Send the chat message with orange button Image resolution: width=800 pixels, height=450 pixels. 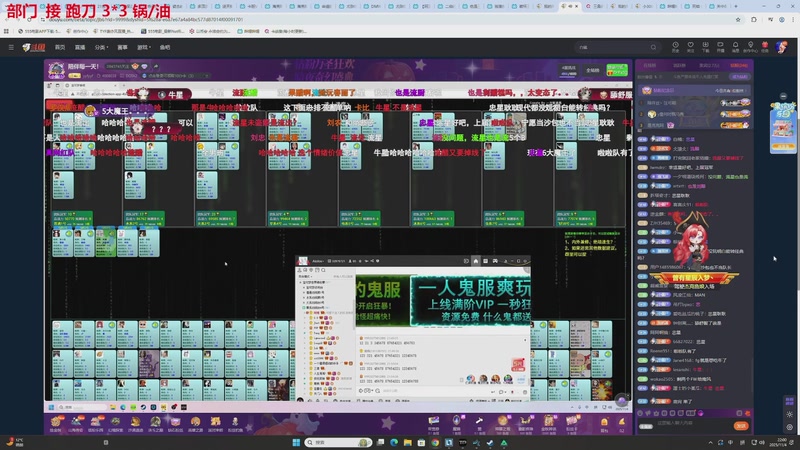click(741, 426)
